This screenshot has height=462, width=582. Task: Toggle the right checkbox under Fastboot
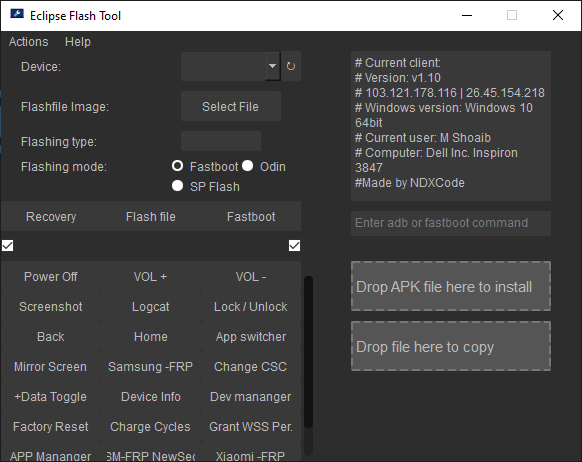click(x=294, y=245)
